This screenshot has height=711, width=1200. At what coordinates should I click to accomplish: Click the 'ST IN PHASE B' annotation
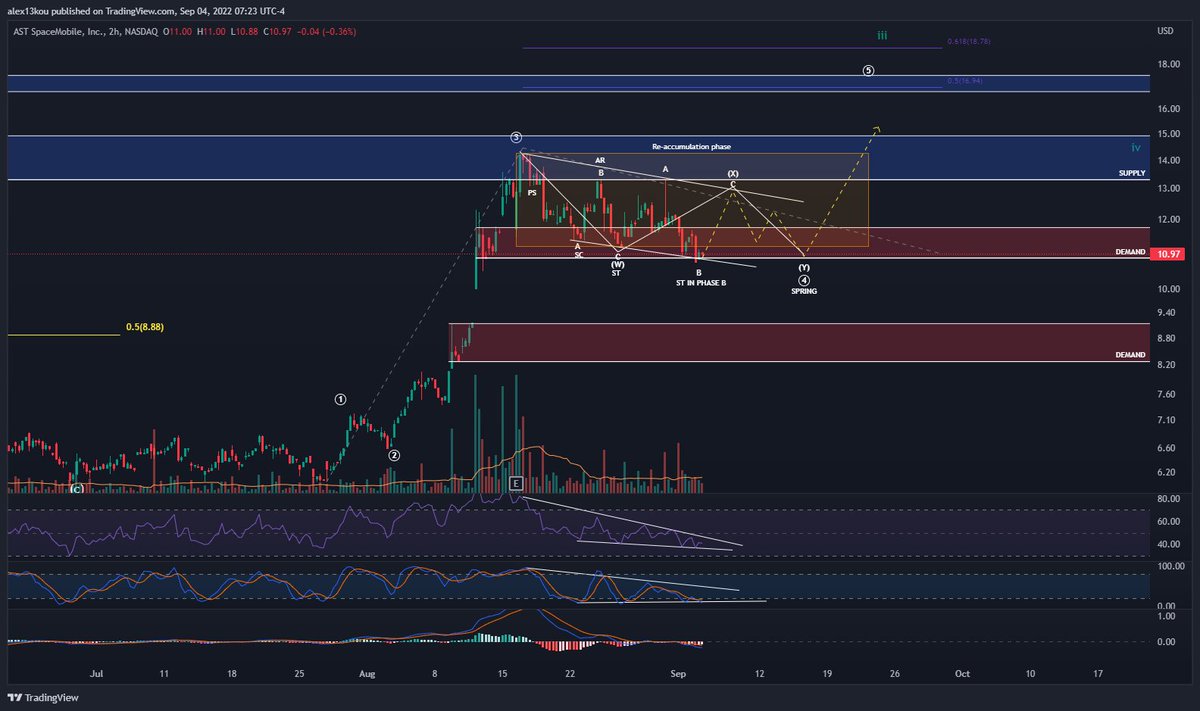click(x=700, y=283)
